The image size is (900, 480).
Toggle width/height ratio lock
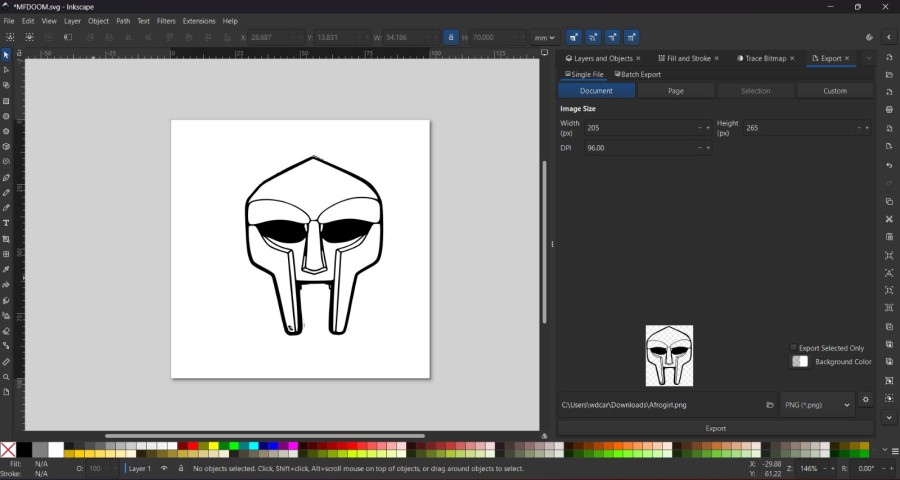(x=451, y=37)
